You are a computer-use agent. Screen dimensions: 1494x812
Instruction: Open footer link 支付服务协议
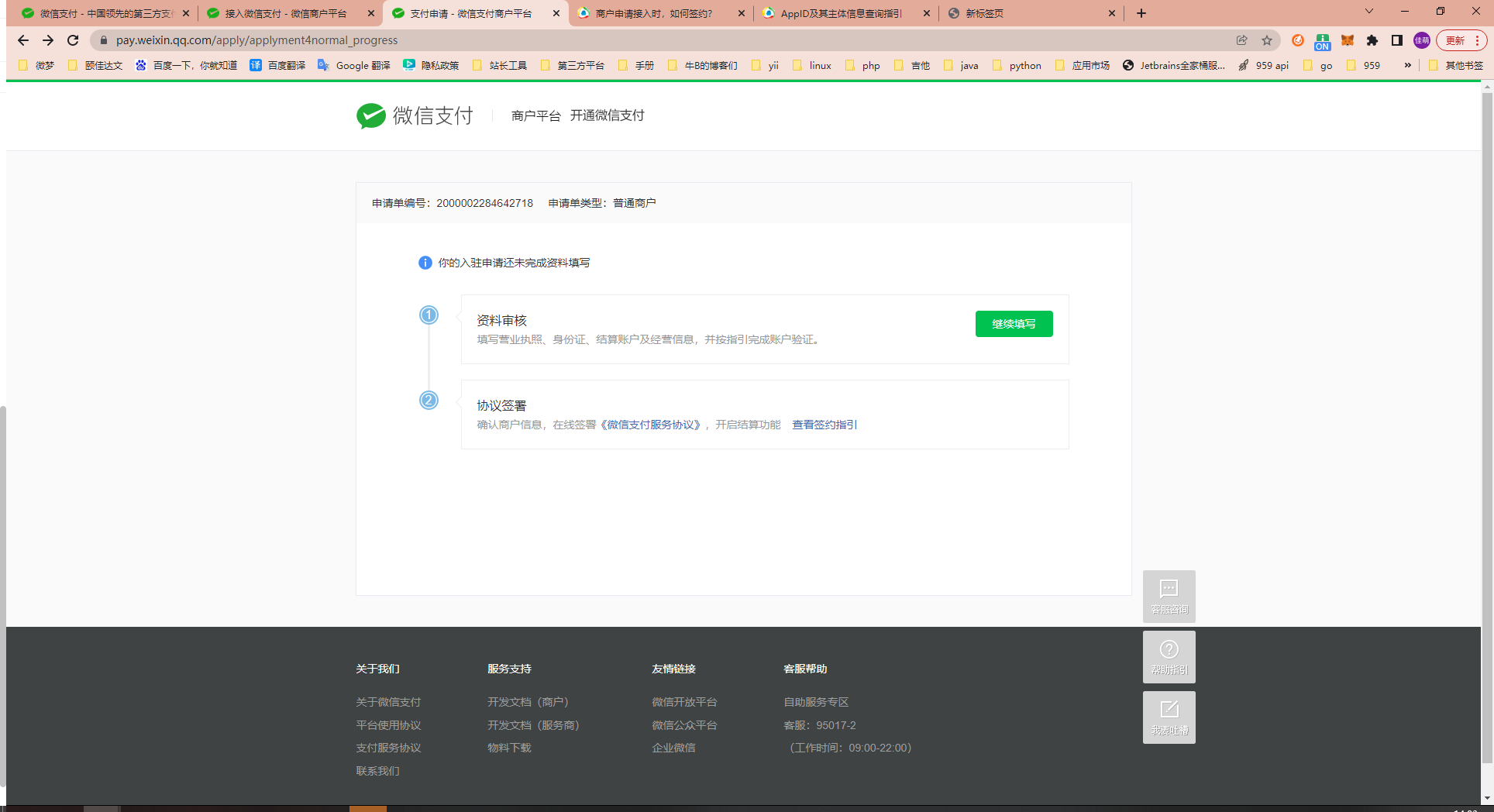point(388,748)
